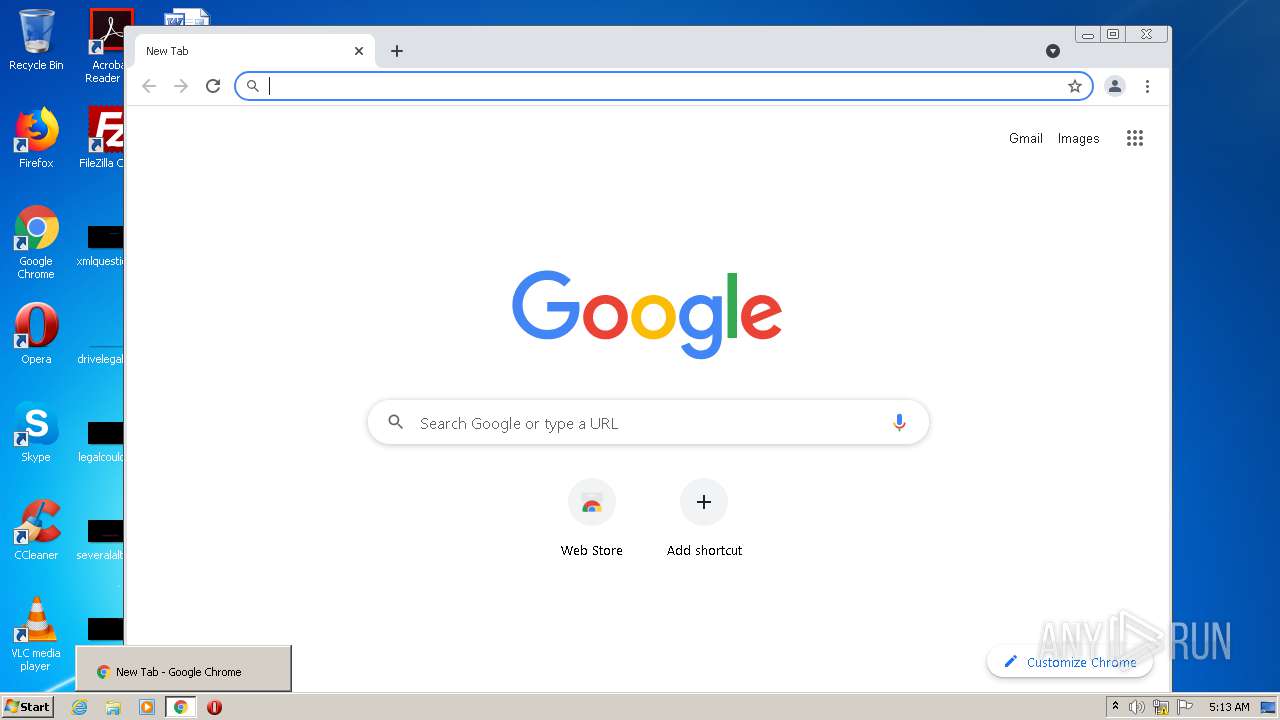Close the New Tab tab

point(359,51)
